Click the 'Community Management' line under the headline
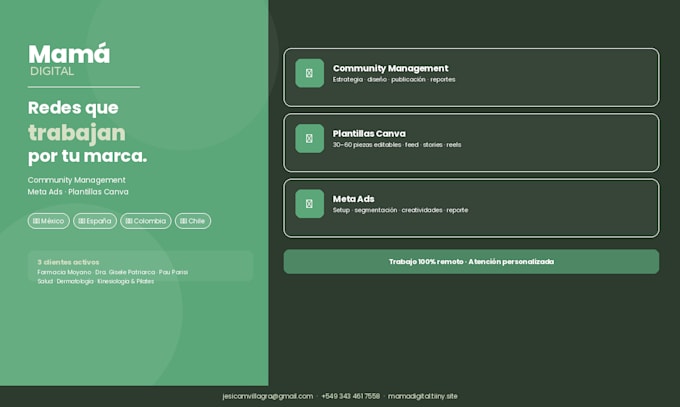The height and width of the screenshot is (407, 680). (x=77, y=180)
